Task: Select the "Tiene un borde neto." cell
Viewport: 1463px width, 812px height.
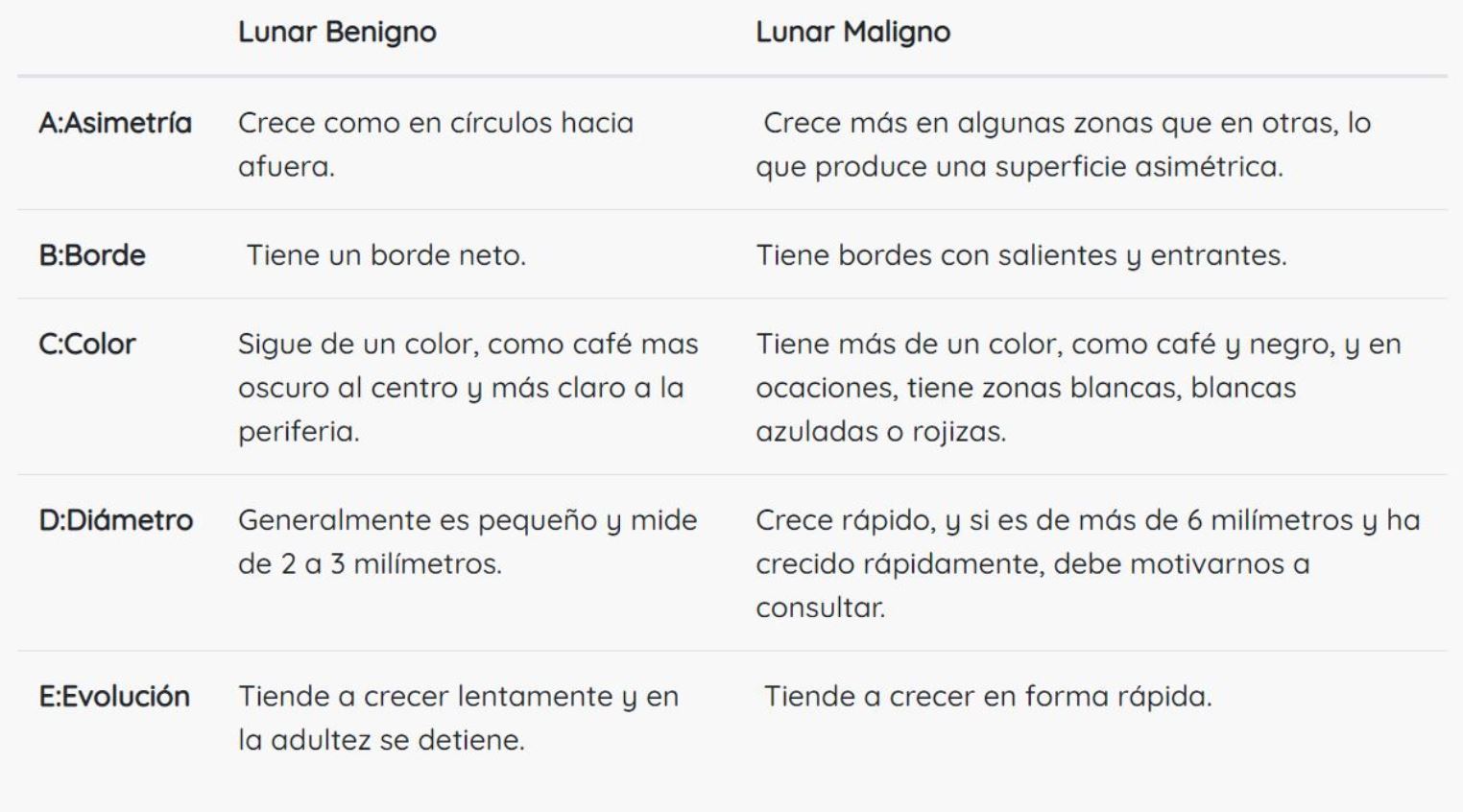Action: click(x=386, y=255)
